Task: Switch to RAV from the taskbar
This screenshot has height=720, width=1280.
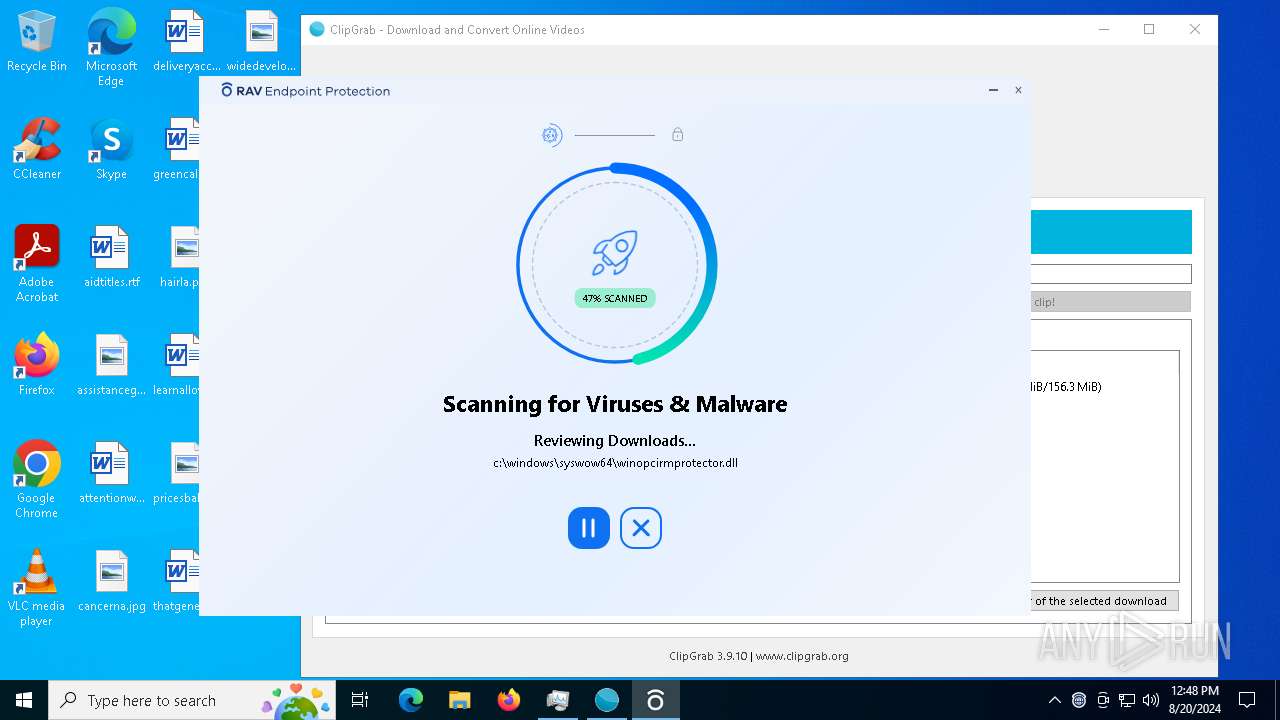Action: click(x=655, y=700)
